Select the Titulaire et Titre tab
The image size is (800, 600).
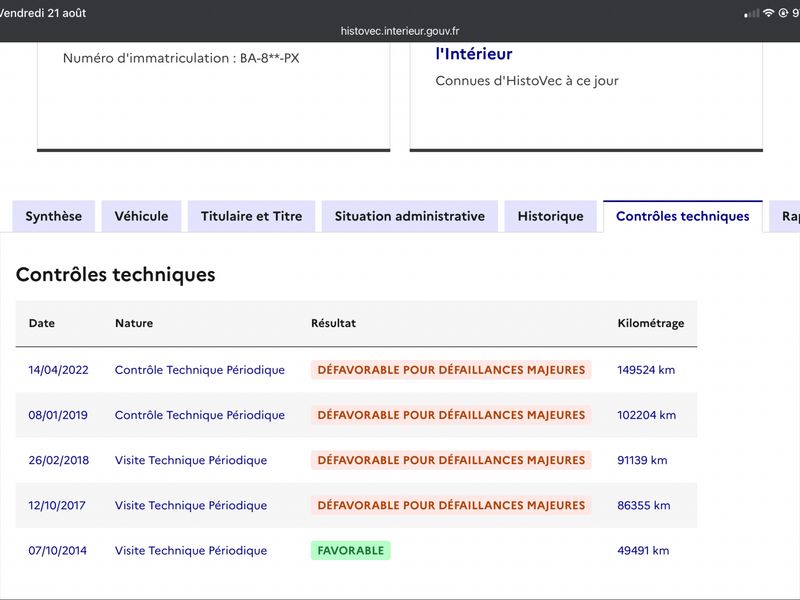pyautogui.click(x=252, y=216)
